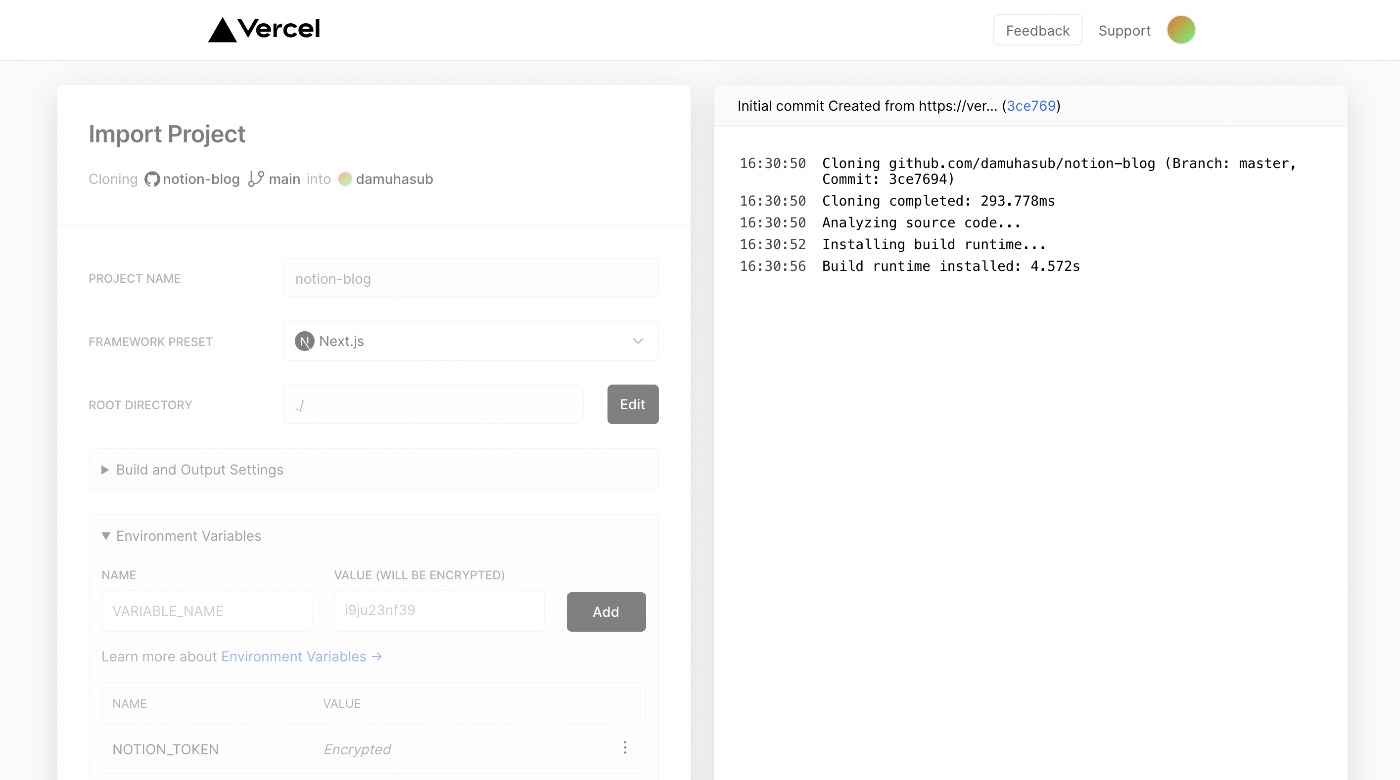
Task: Click the ROOT DIRECTORY label
Action: pos(140,405)
